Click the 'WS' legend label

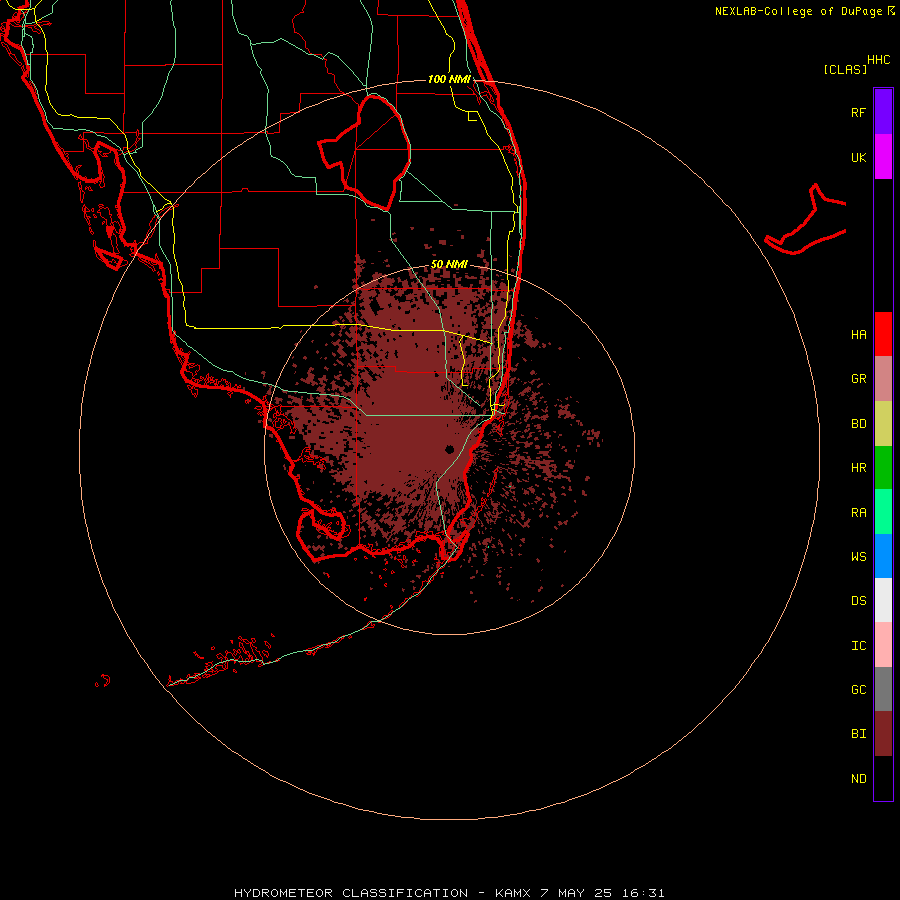point(858,556)
